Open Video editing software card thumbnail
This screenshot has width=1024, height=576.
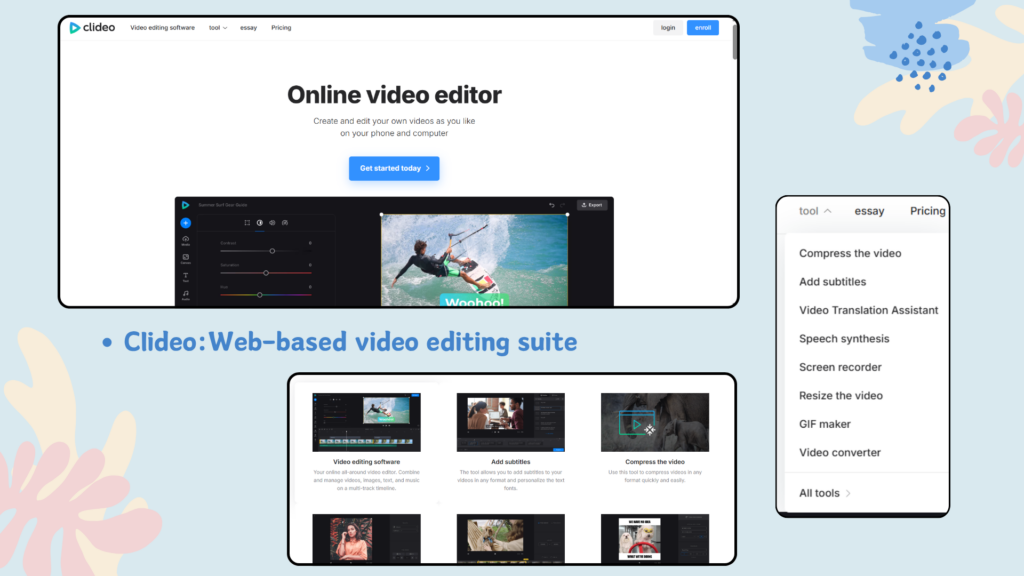tap(366, 422)
